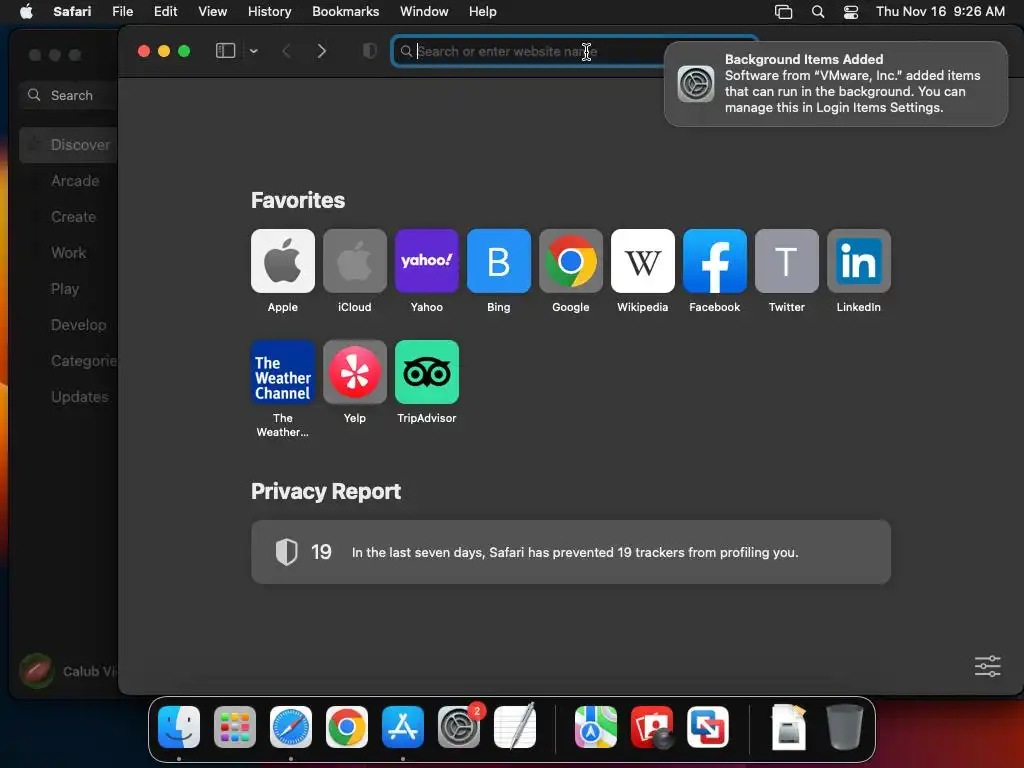Image resolution: width=1024 pixels, height=768 pixels.
Task: Open TextEdit from the Dock
Action: [515, 727]
